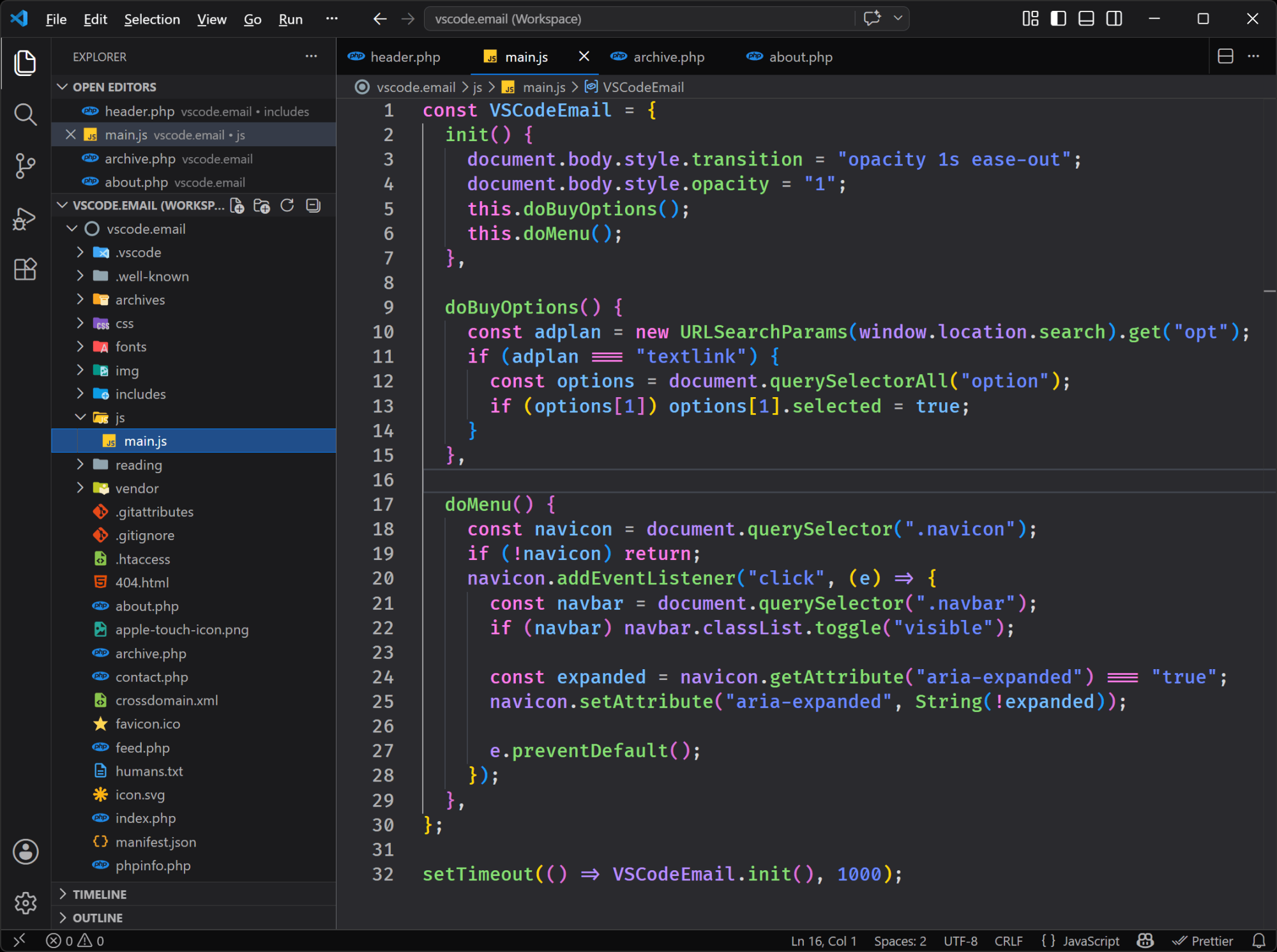
Task: Click the js breadcrumb segment
Action: click(478, 87)
